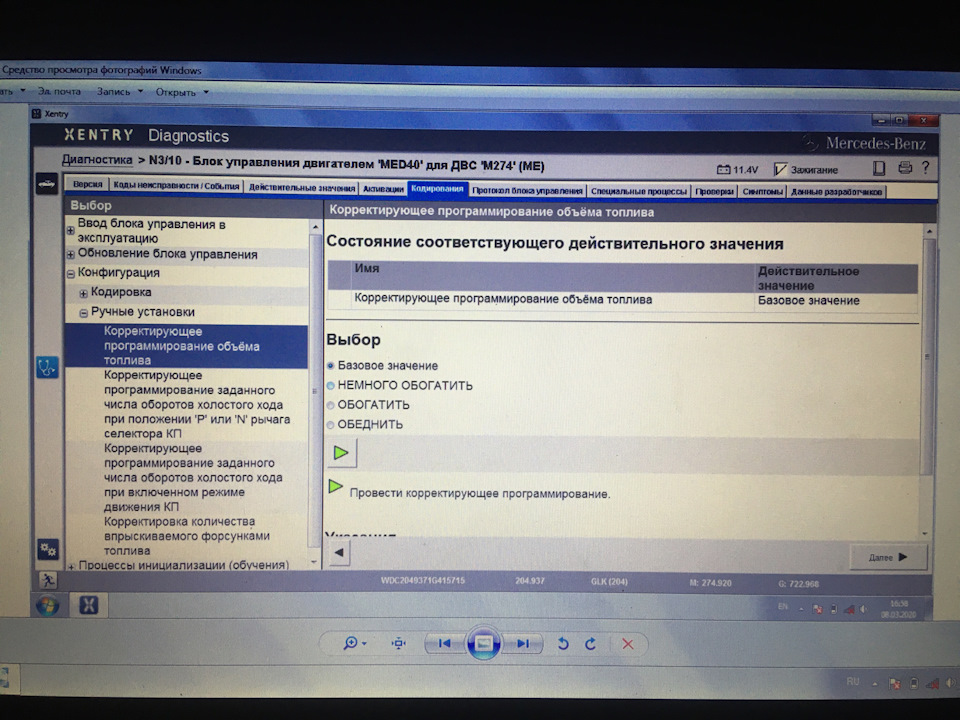Go to previous photo in Photo Viewer
The image size is (960, 720).
(444, 643)
